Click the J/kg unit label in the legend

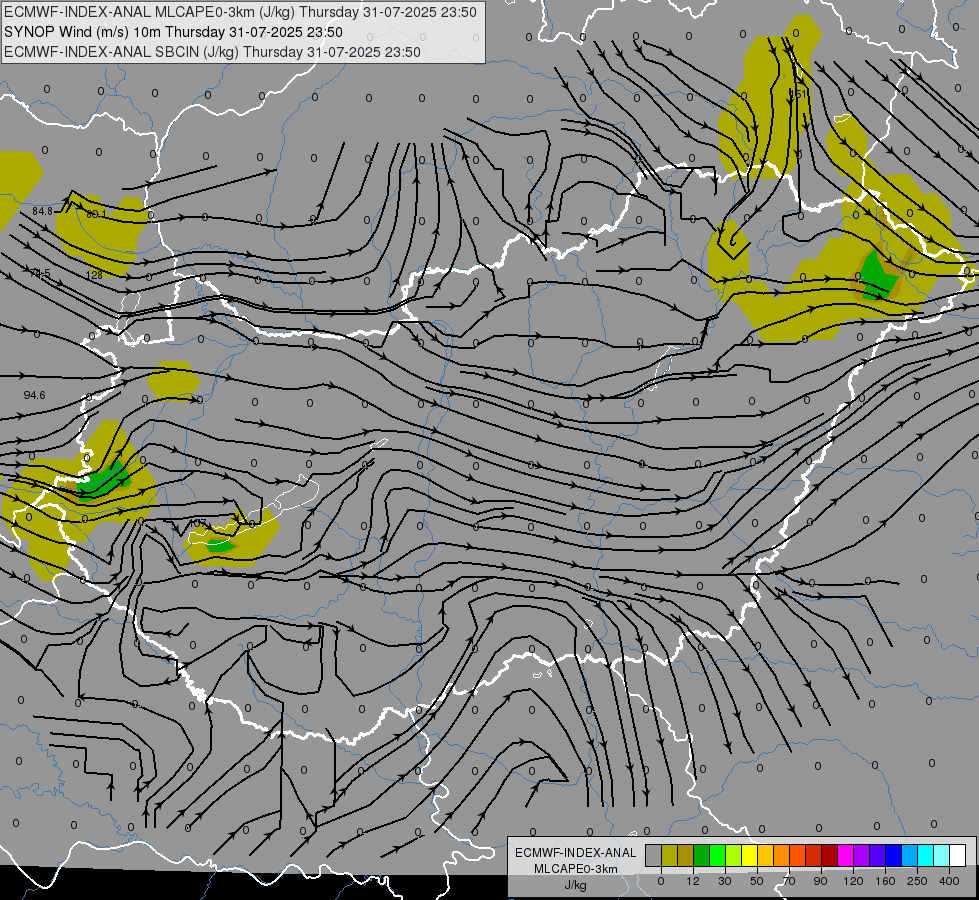point(576,885)
